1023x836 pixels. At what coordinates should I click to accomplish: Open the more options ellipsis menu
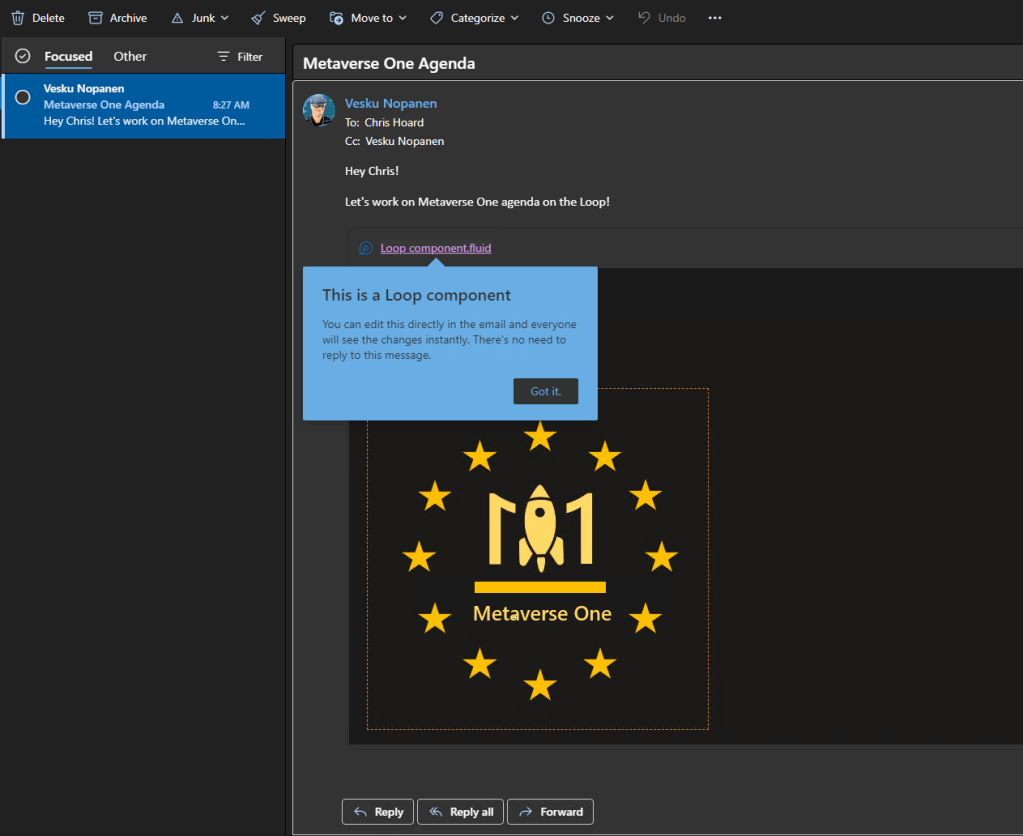click(x=714, y=18)
